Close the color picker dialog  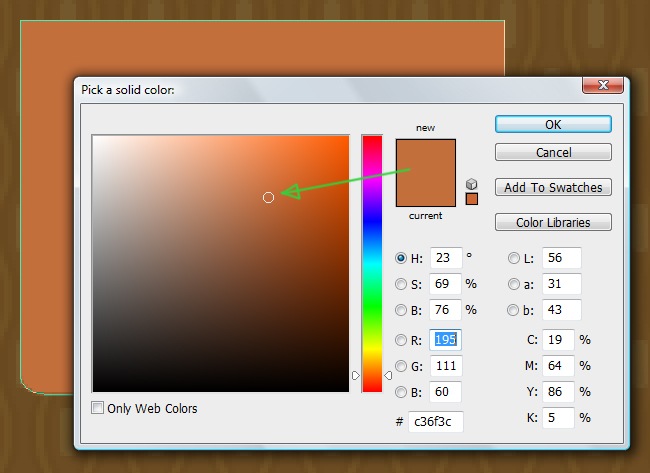pos(604,88)
